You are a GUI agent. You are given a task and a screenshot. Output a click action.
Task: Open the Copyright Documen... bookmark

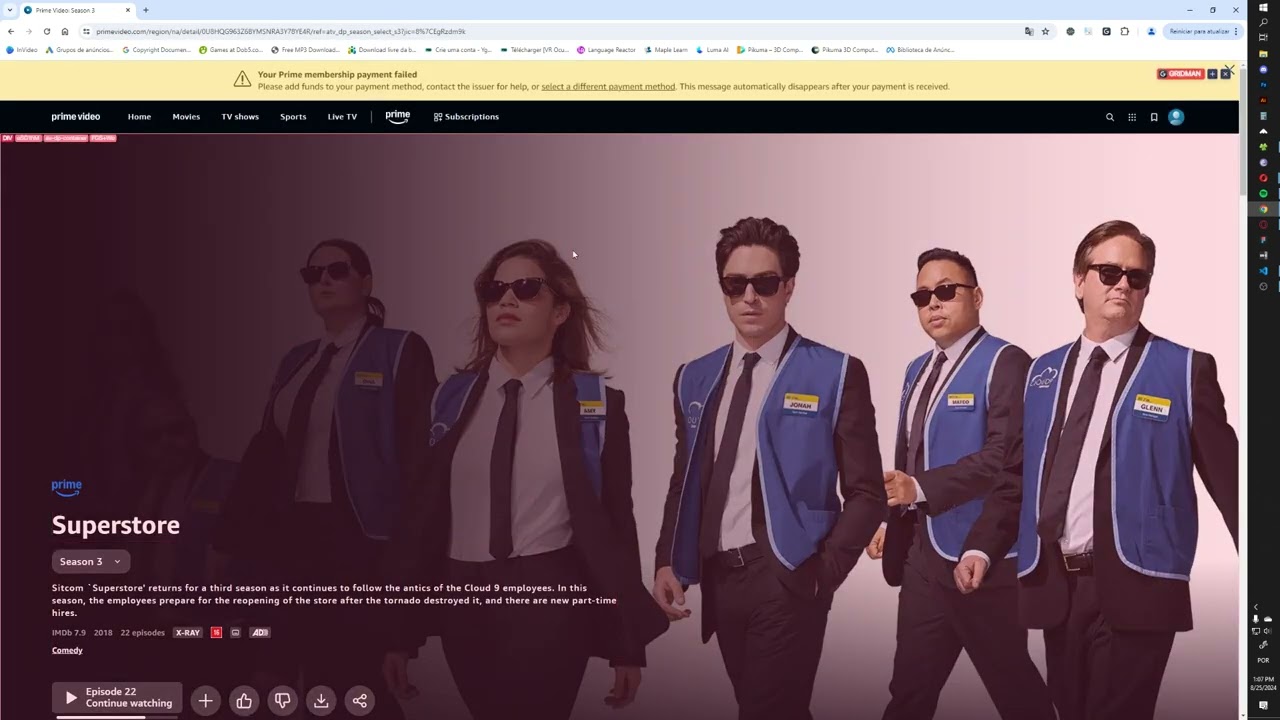[156, 49]
